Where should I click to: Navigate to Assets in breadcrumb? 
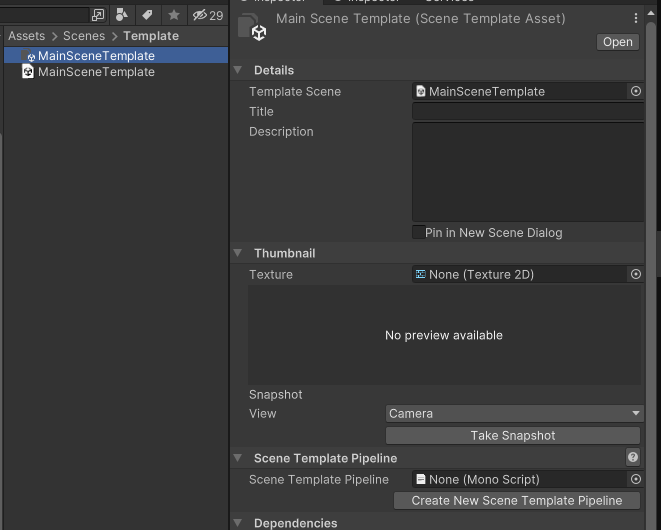27,36
